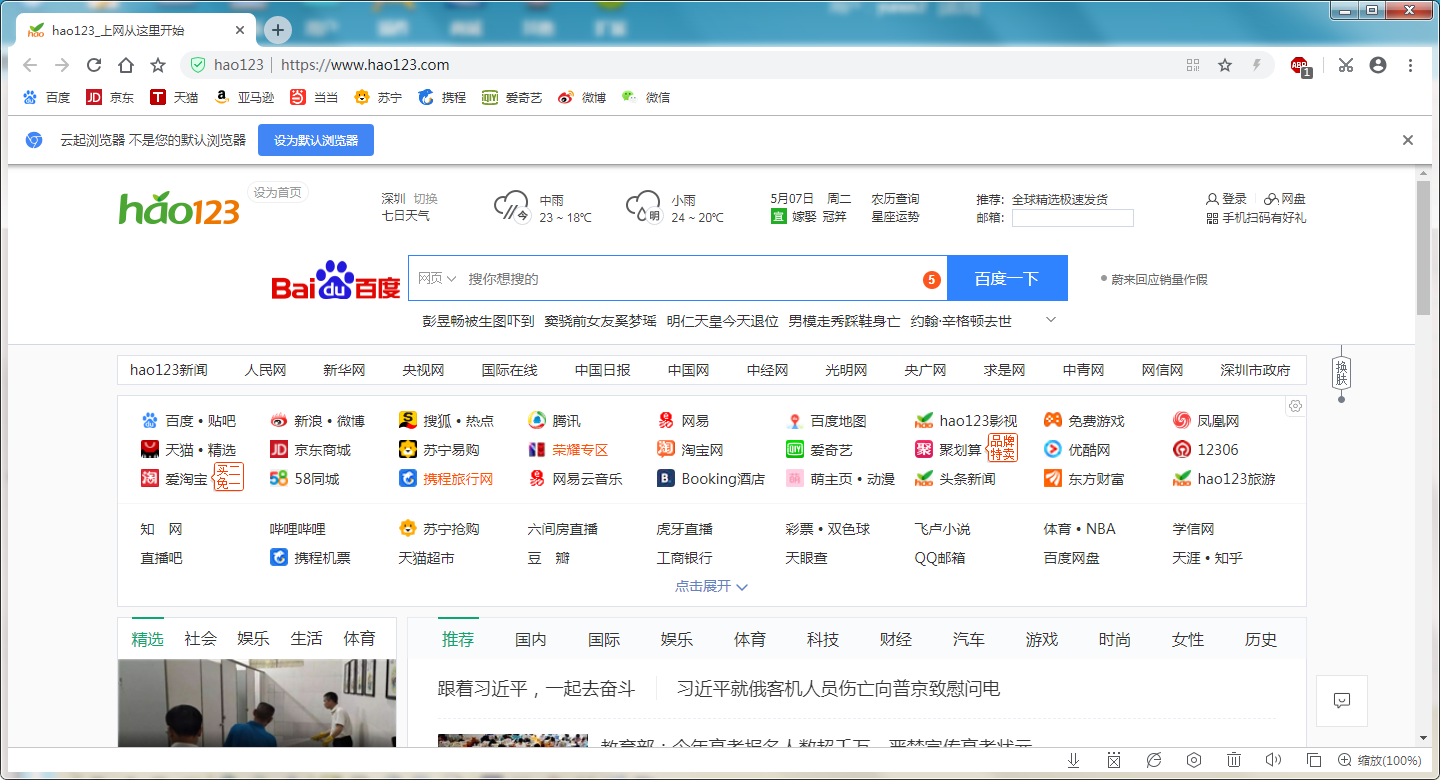Click the lightning boost icon in address bar
The width and height of the screenshot is (1440, 780).
click(1257, 64)
